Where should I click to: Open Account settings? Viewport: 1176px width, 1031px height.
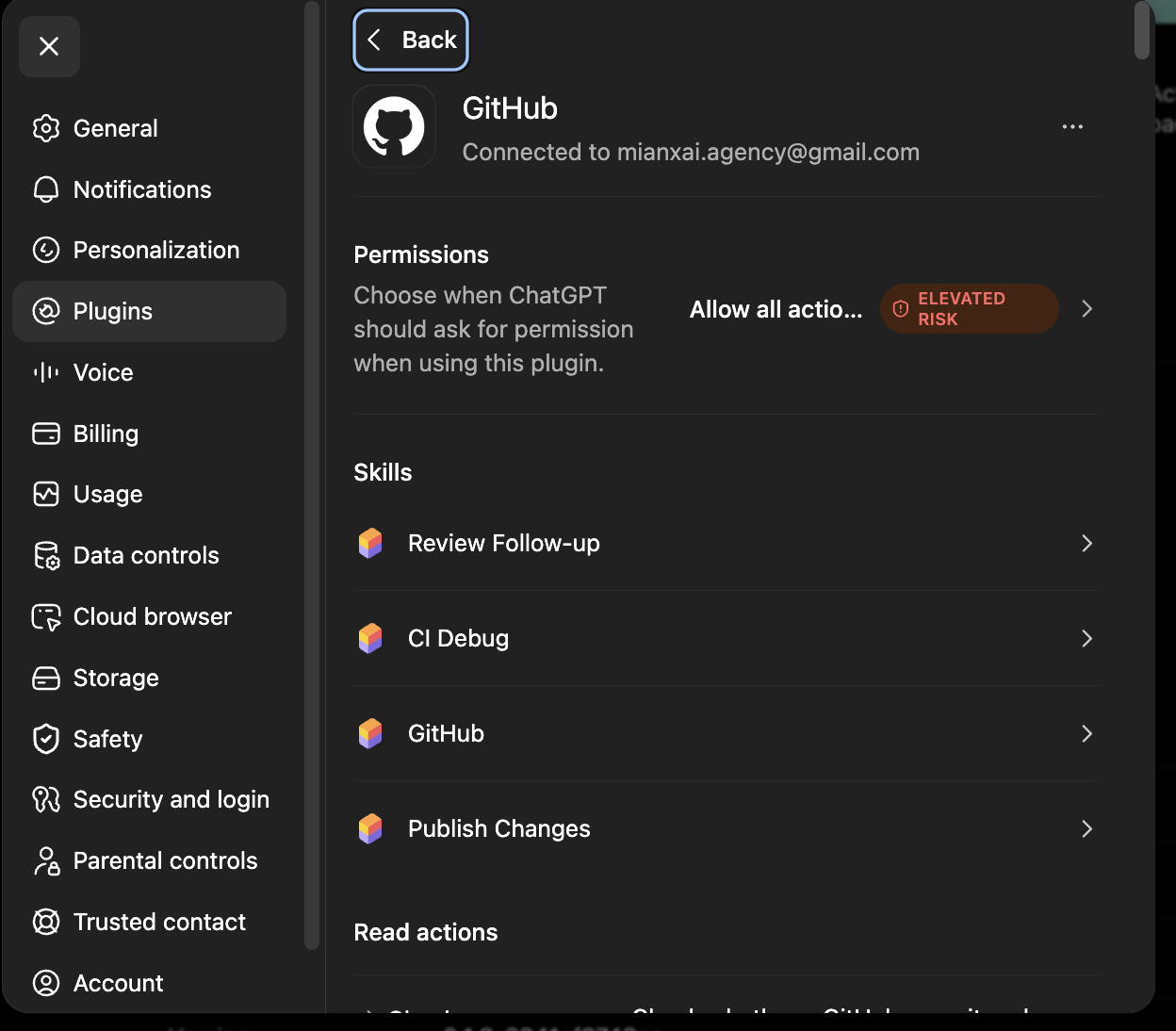149,983
